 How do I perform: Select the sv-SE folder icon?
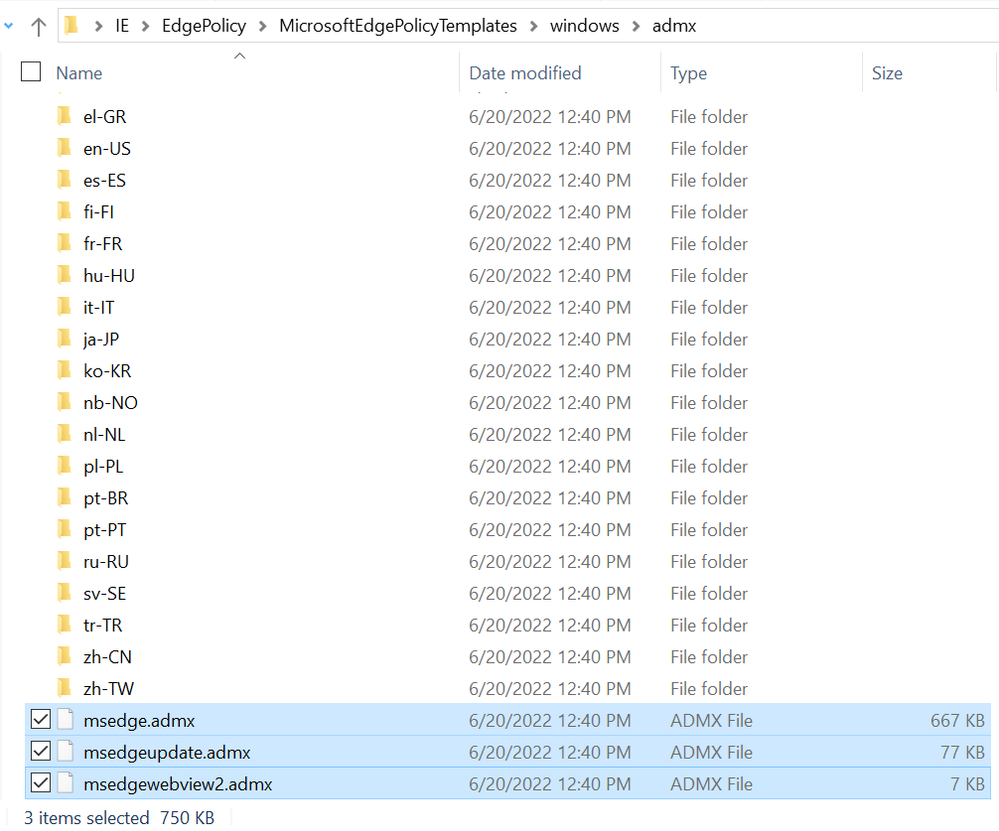pos(64,593)
